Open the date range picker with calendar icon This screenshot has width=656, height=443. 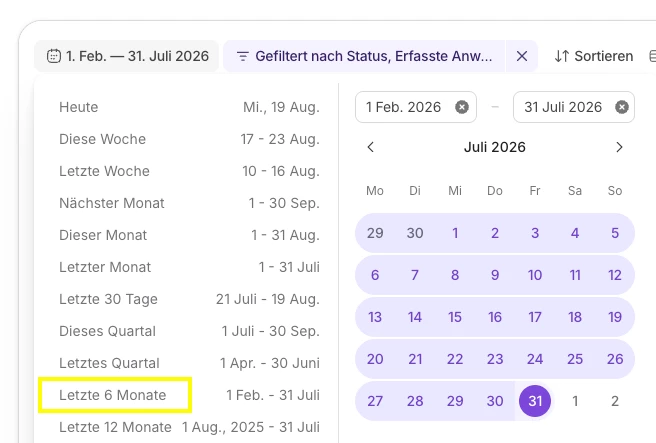[x=126, y=56]
